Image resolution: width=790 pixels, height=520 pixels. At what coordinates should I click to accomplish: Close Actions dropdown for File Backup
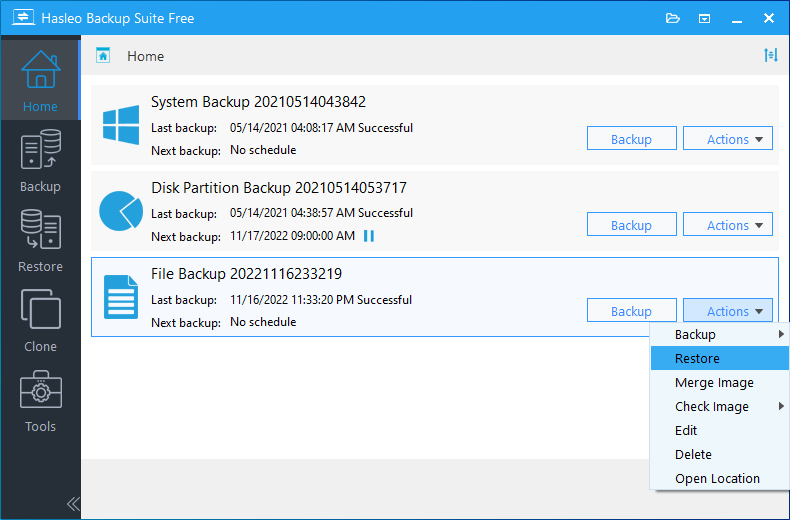(x=728, y=310)
